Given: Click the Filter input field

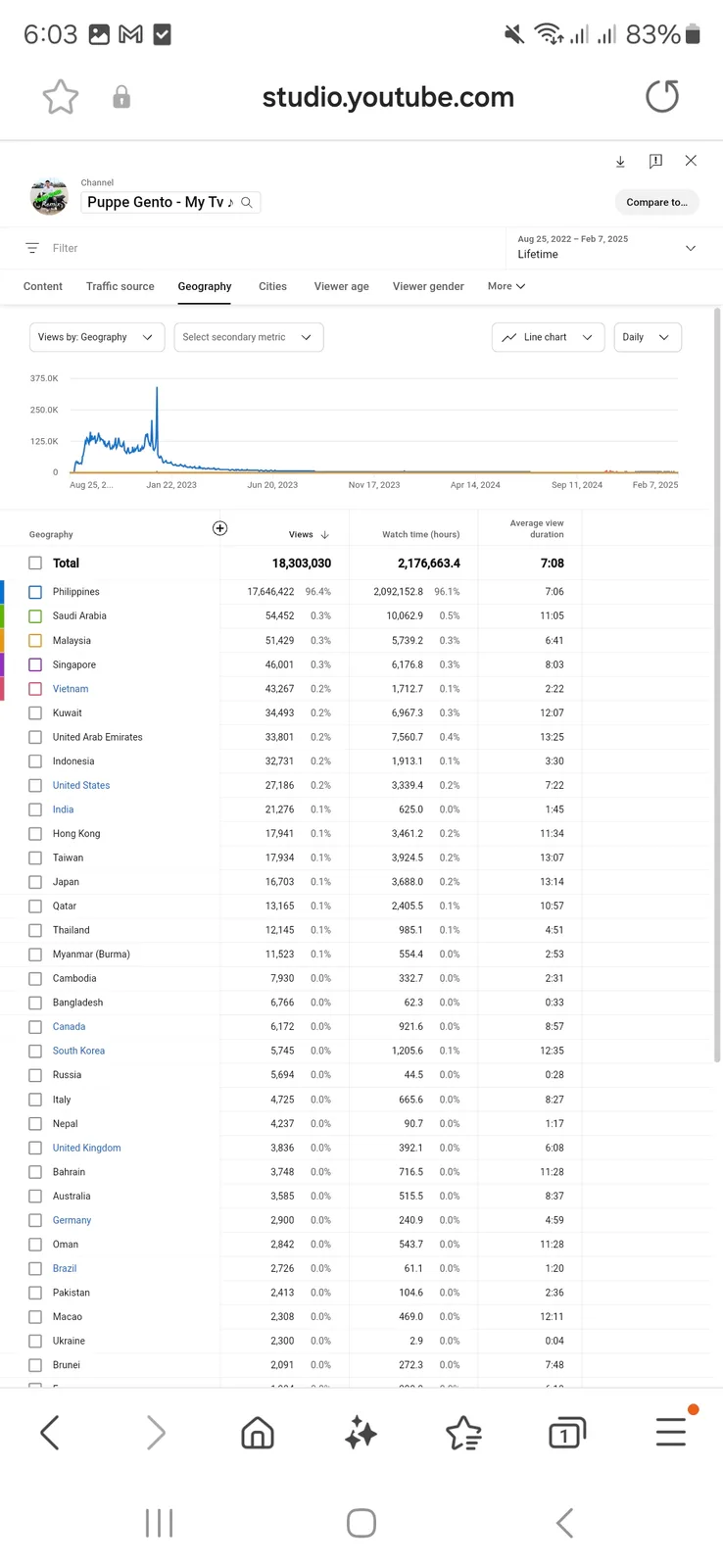Looking at the screenshot, I should [265, 248].
